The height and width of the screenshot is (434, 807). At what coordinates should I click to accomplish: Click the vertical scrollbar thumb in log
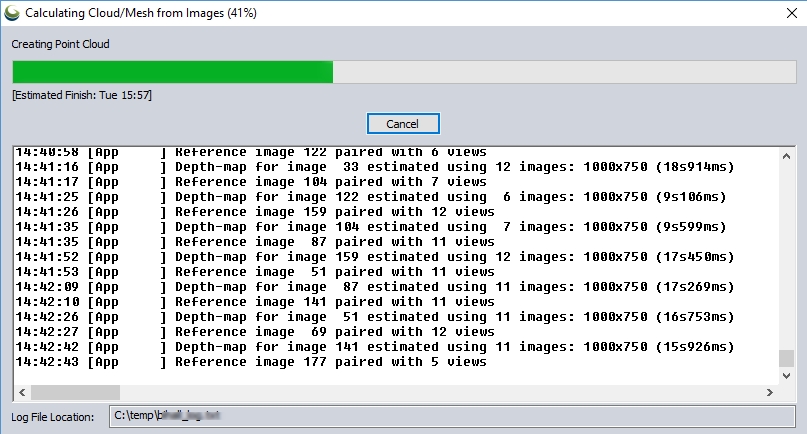pos(786,359)
